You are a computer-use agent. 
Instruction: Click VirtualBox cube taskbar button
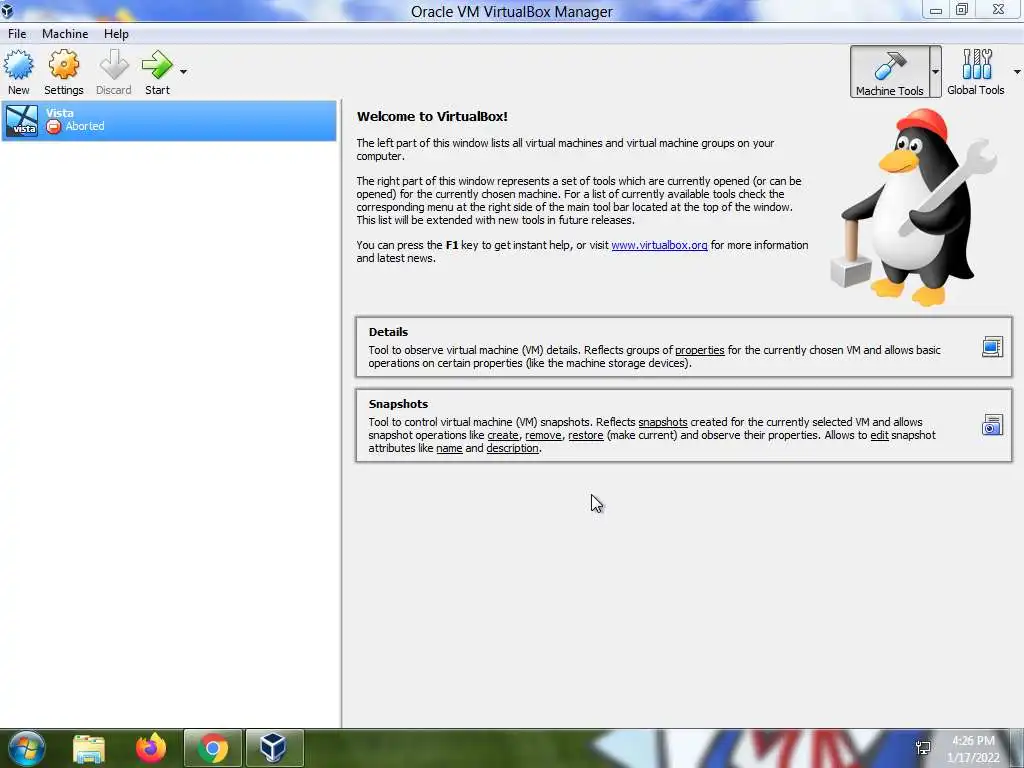point(273,748)
